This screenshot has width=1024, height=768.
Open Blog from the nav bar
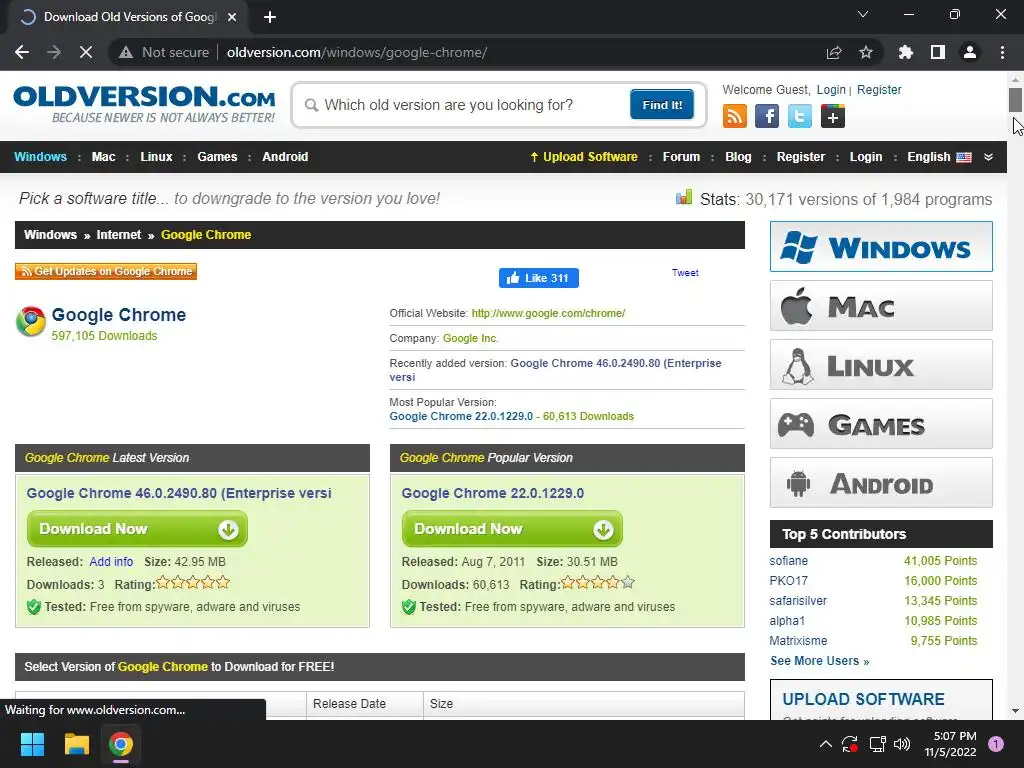(738, 157)
